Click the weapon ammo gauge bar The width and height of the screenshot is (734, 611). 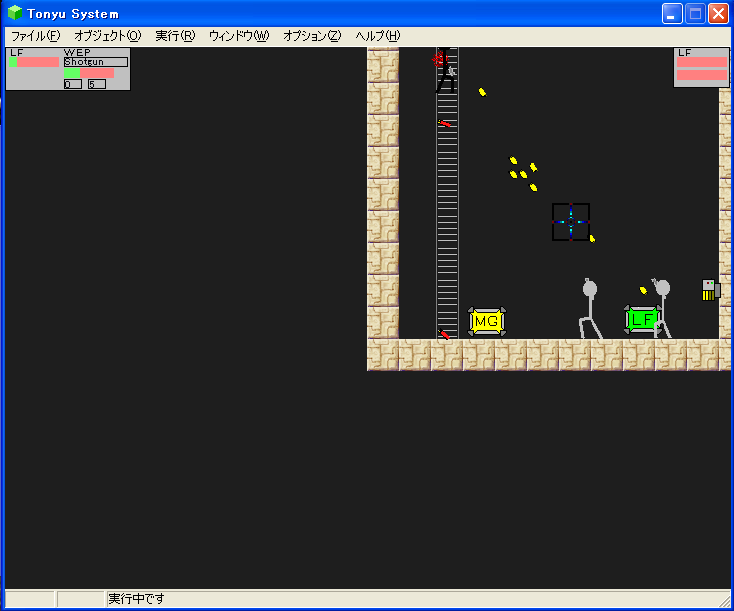pos(89,73)
